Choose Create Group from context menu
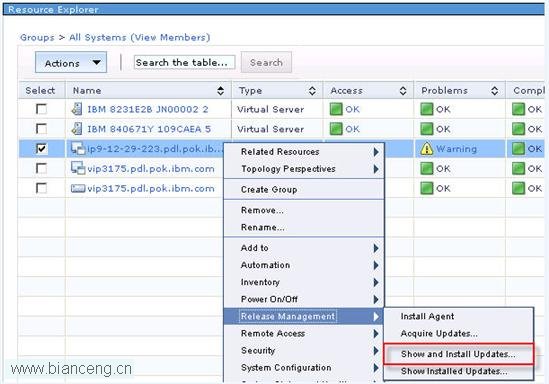Screen dimensions: 549x384 click(x=304, y=189)
